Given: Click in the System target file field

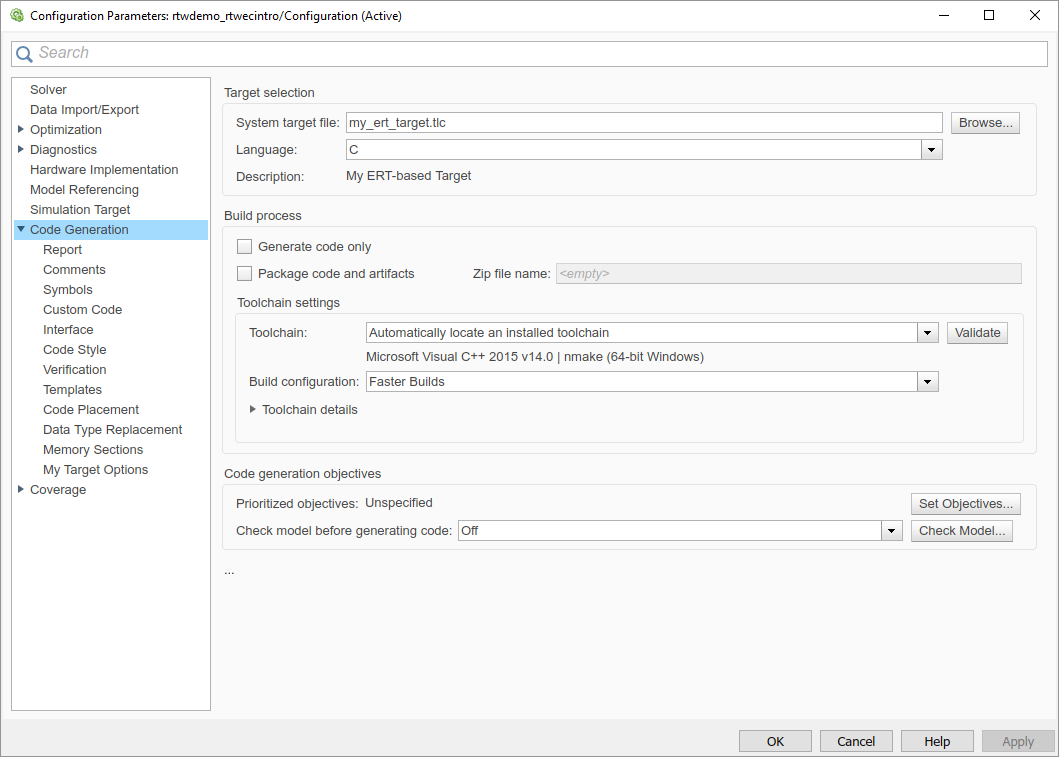Looking at the screenshot, I should pyautogui.click(x=644, y=123).
